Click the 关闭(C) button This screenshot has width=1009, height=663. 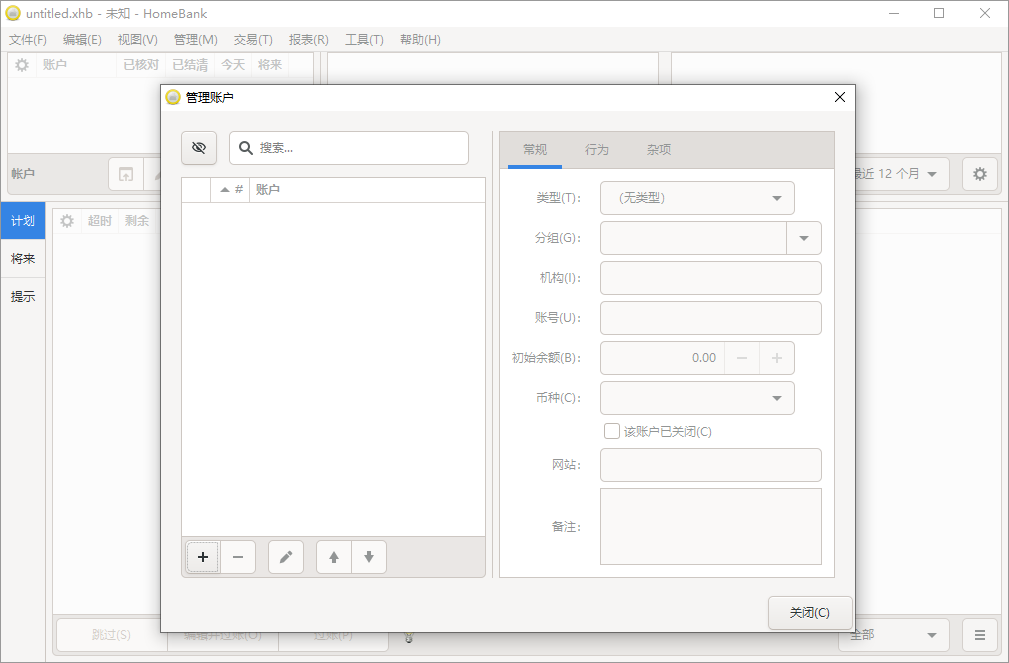click(x=810, y=613)
